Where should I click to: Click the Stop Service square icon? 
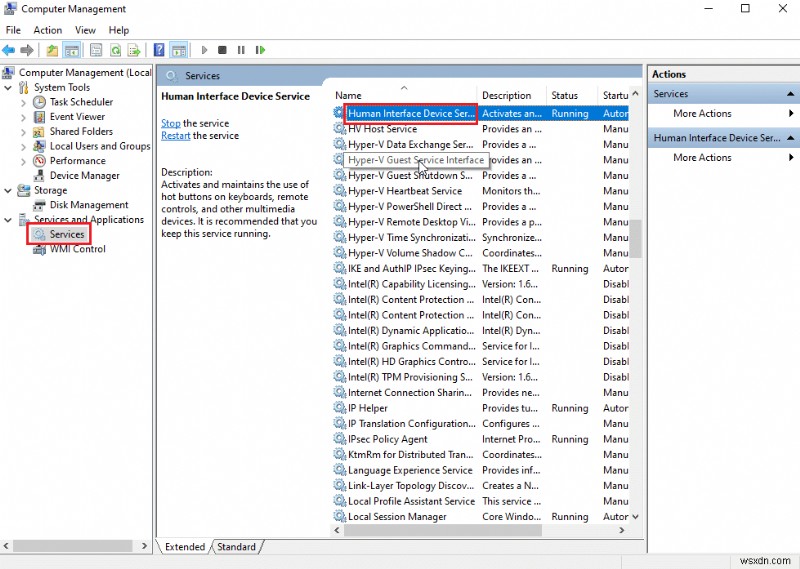coord(223,50)
